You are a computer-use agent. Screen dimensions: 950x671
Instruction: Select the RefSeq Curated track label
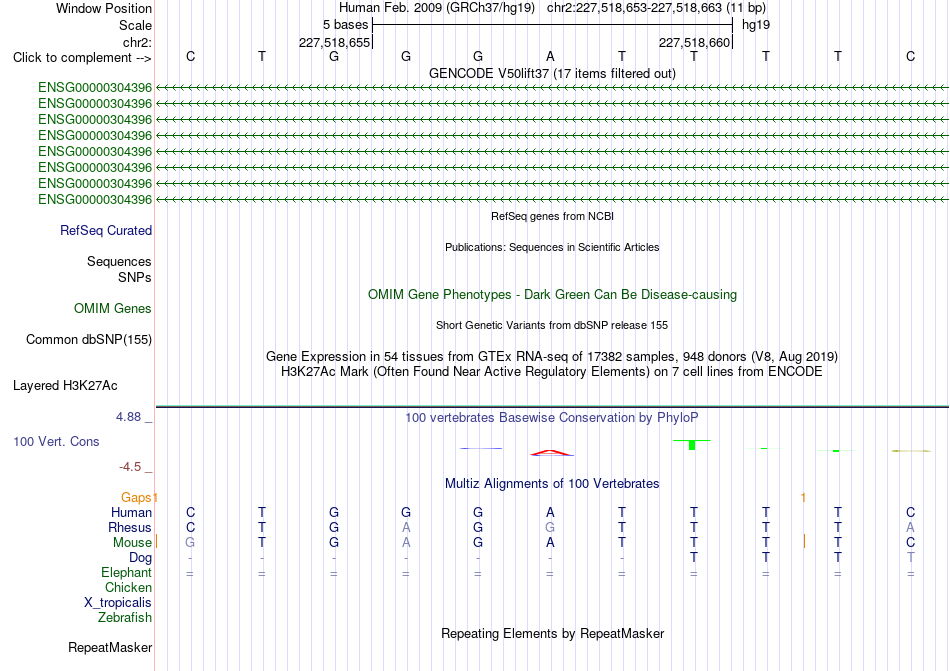pyautogui.click(x=106, y=231)
